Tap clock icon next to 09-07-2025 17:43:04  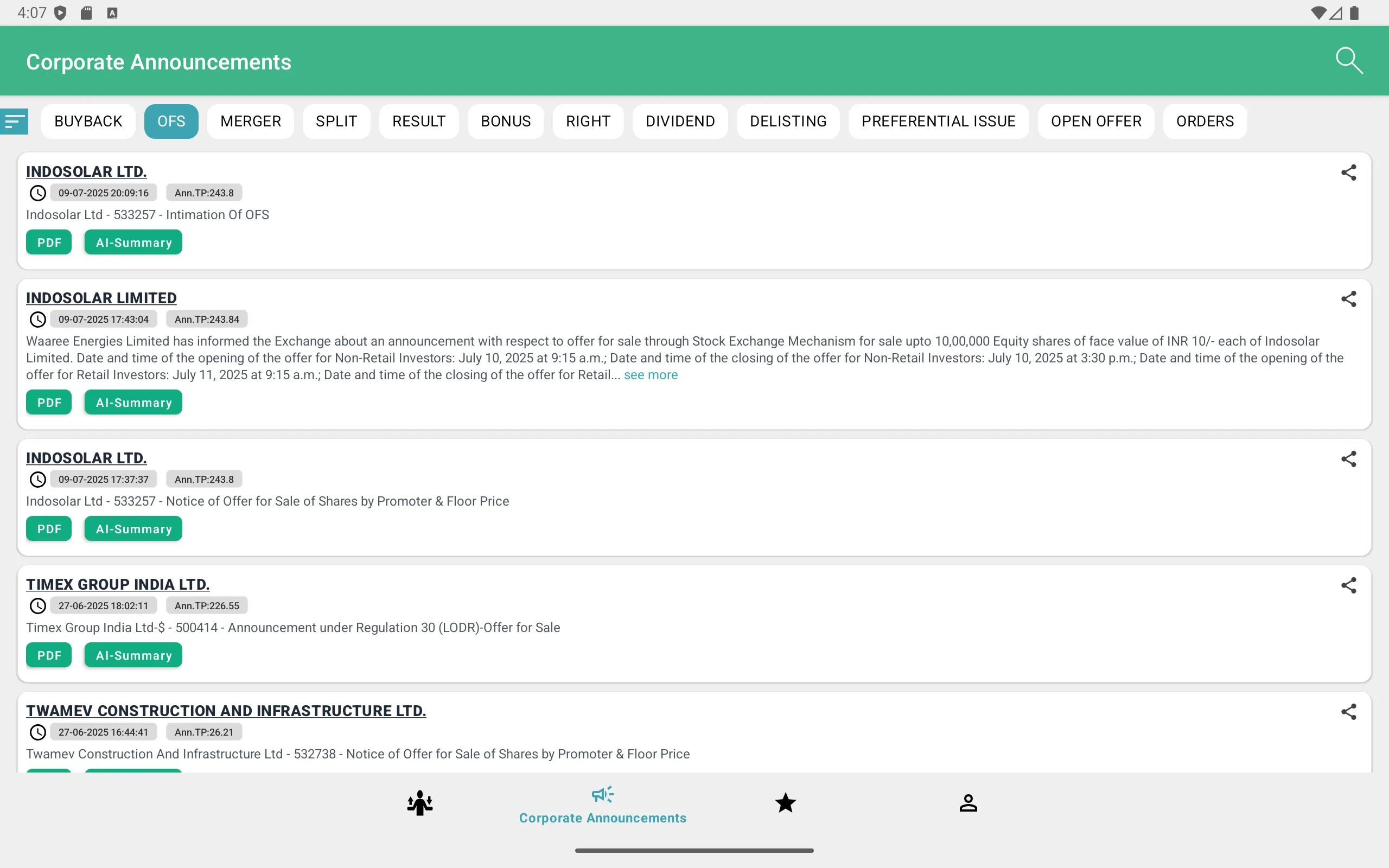(38, 319)
